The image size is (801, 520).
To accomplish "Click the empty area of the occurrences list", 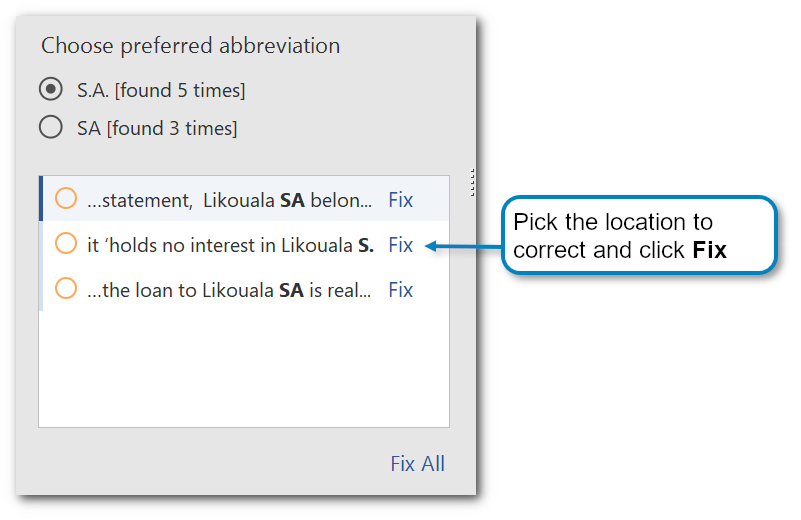I will (243, 370).
